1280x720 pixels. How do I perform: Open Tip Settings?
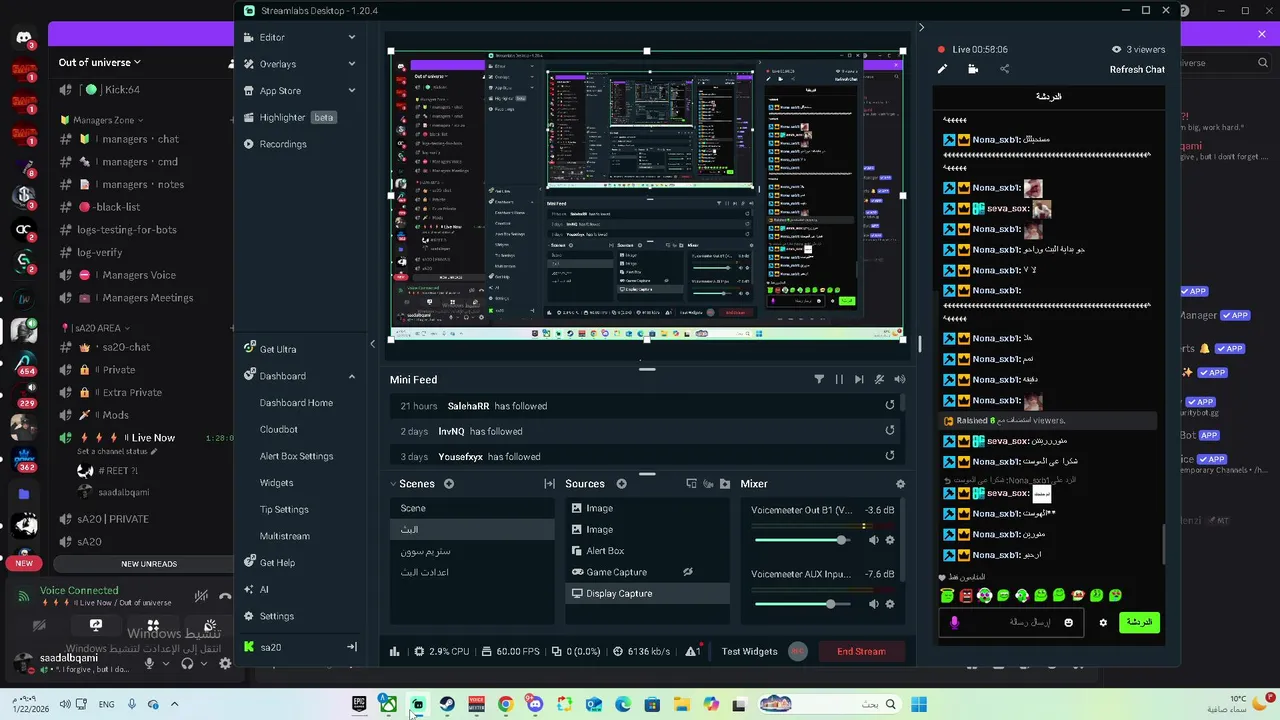pos(284,510)
